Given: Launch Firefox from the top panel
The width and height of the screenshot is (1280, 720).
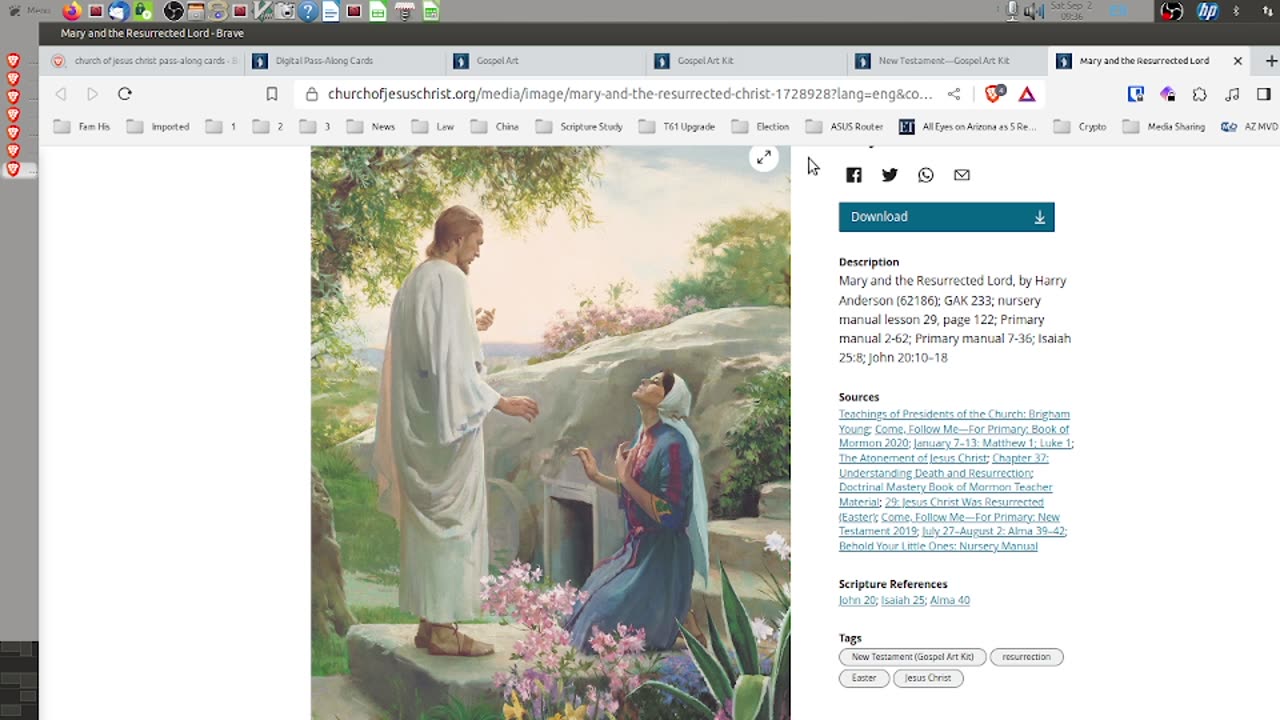Looking at the screenshot, I should 71,11.
